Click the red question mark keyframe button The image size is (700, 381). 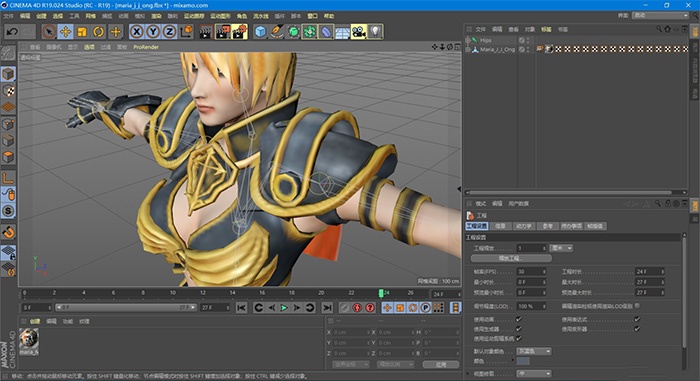click(370, 308)
